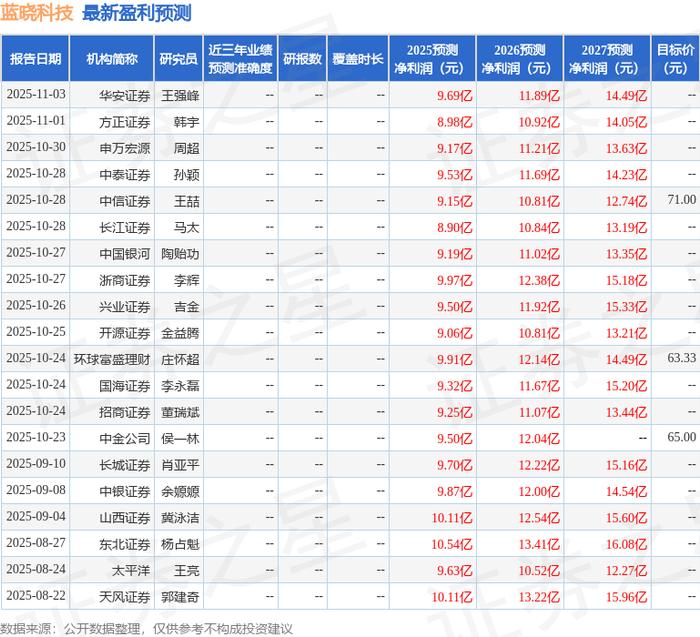Click the 近三年业绩预测准确度 column header
The height and width of the screenshot is (637, 700).
tap(240, 59)
